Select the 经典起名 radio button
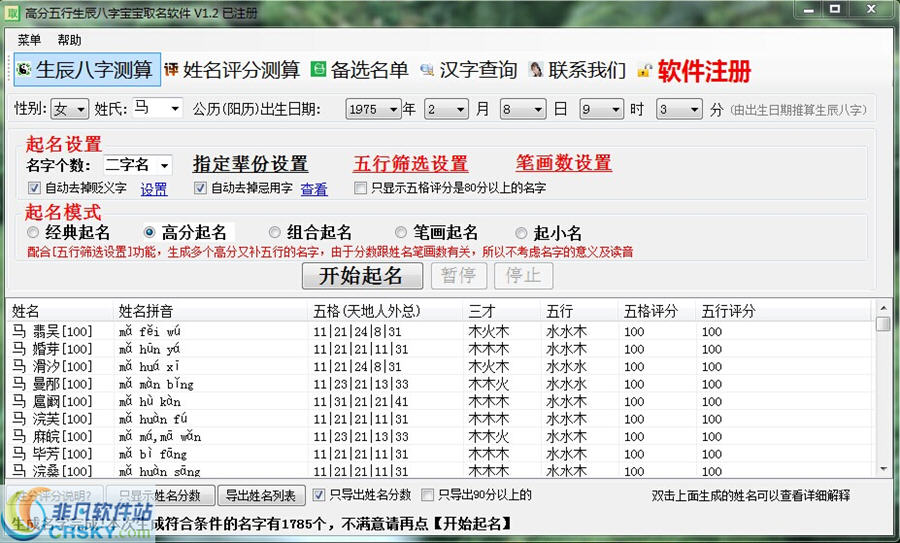This screenshot has width=900, height=543. click(33, 232)
